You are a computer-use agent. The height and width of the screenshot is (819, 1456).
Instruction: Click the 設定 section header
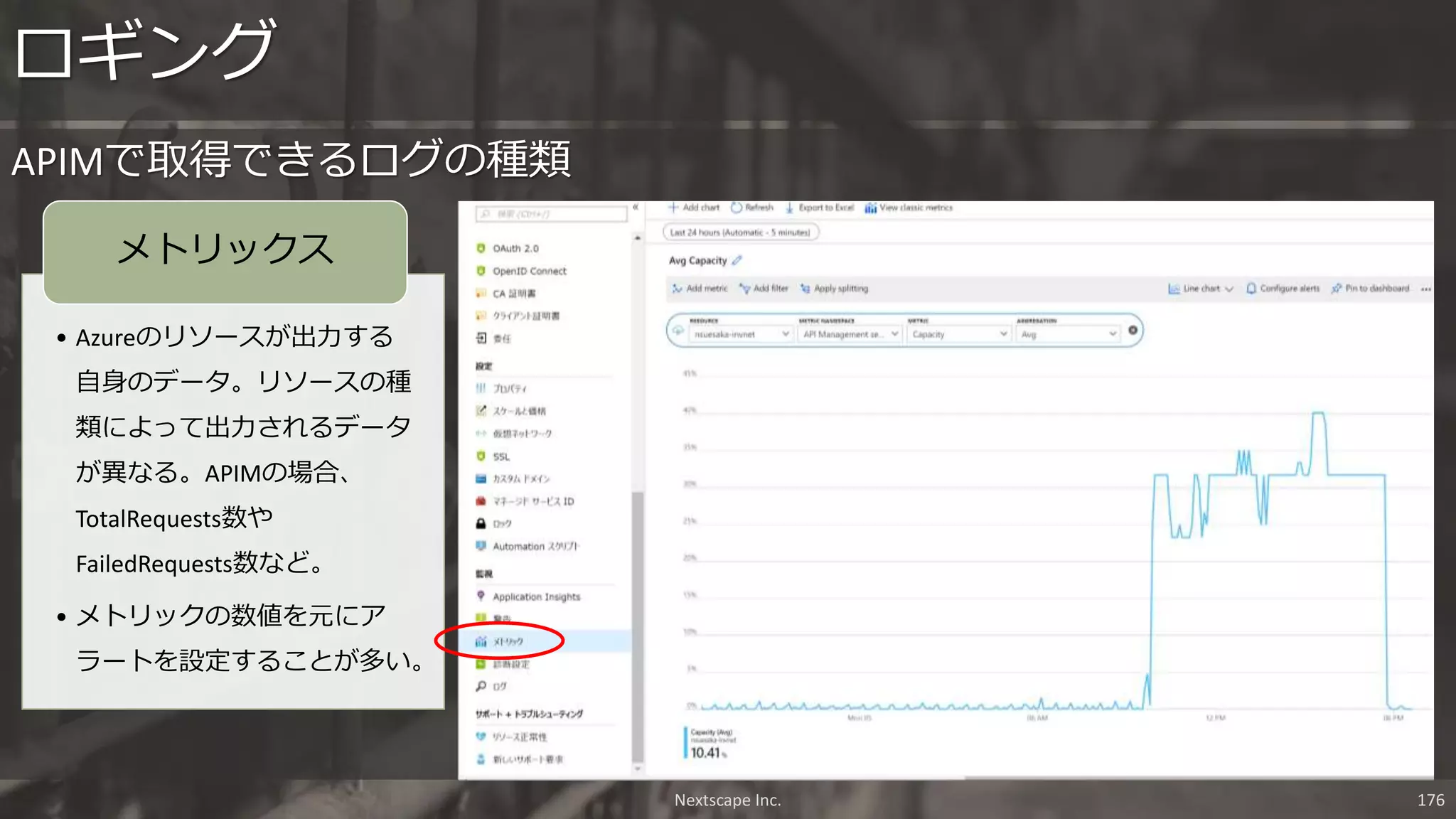pyautogui.click(x=484, y=366)
